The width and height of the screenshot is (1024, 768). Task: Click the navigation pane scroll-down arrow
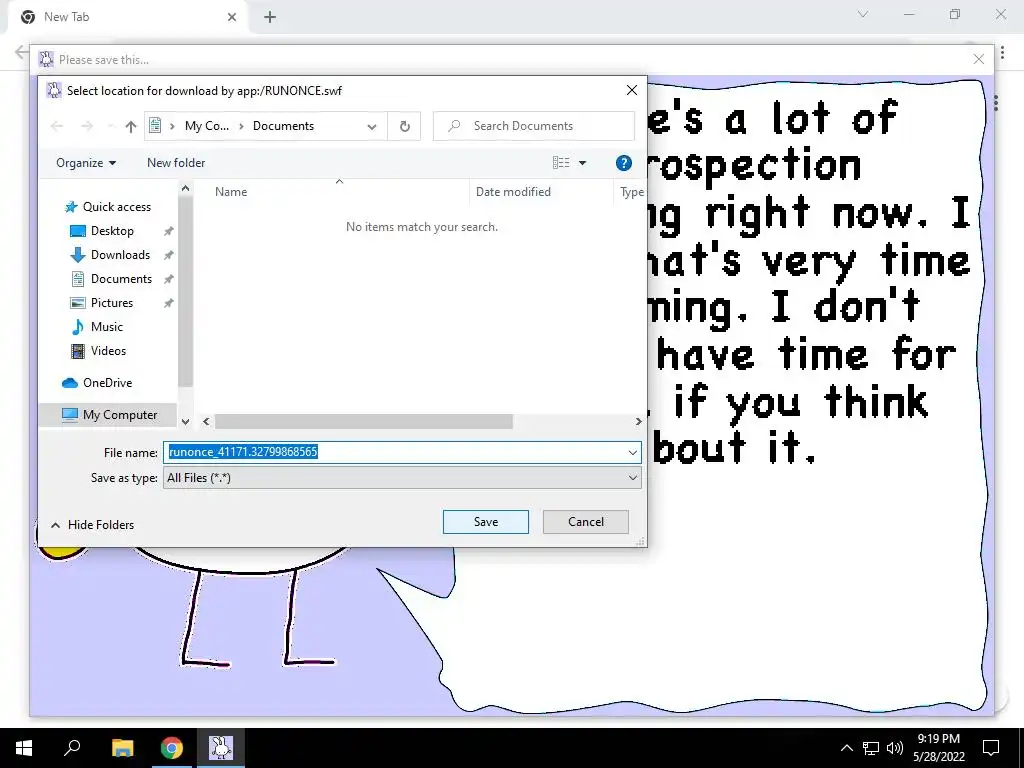click(x=185, y=422)
